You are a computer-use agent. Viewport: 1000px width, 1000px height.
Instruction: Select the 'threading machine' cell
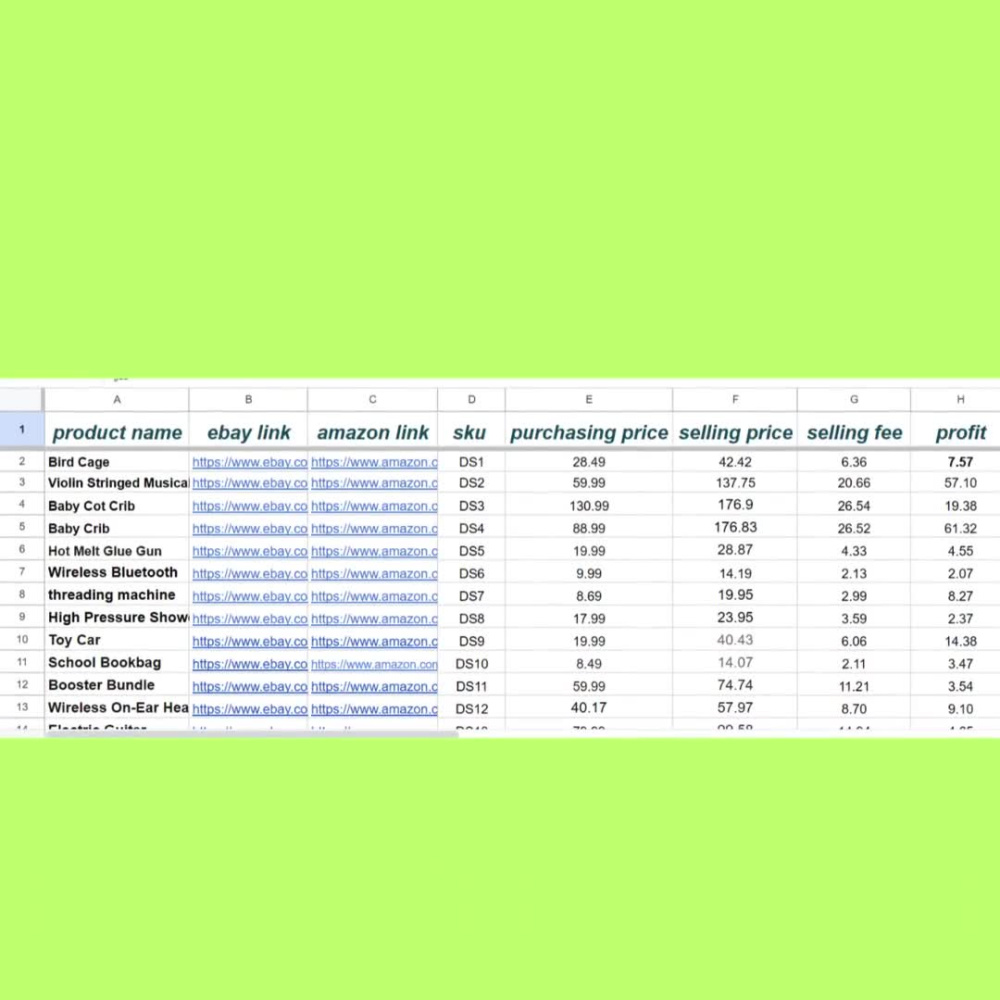(117, 594)
